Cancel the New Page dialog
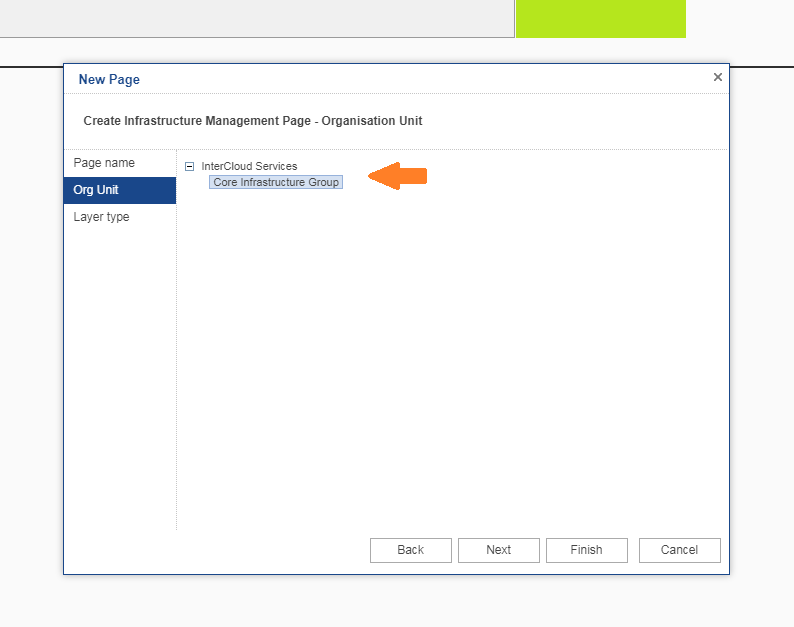The width and height of the screenshot is (794, 627). point(680,550)
